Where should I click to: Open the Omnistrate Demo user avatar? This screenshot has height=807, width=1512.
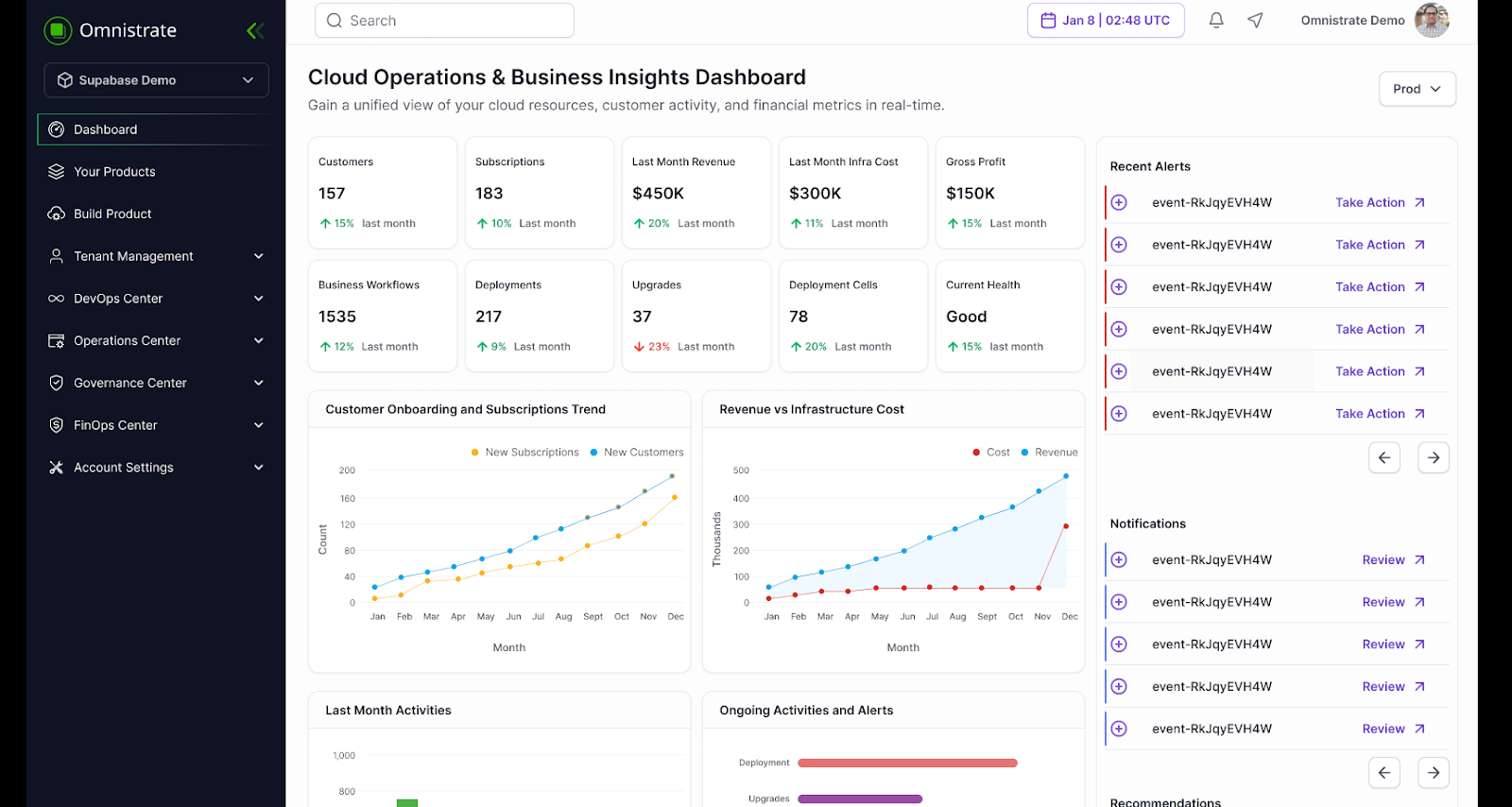click(1431, 20)
